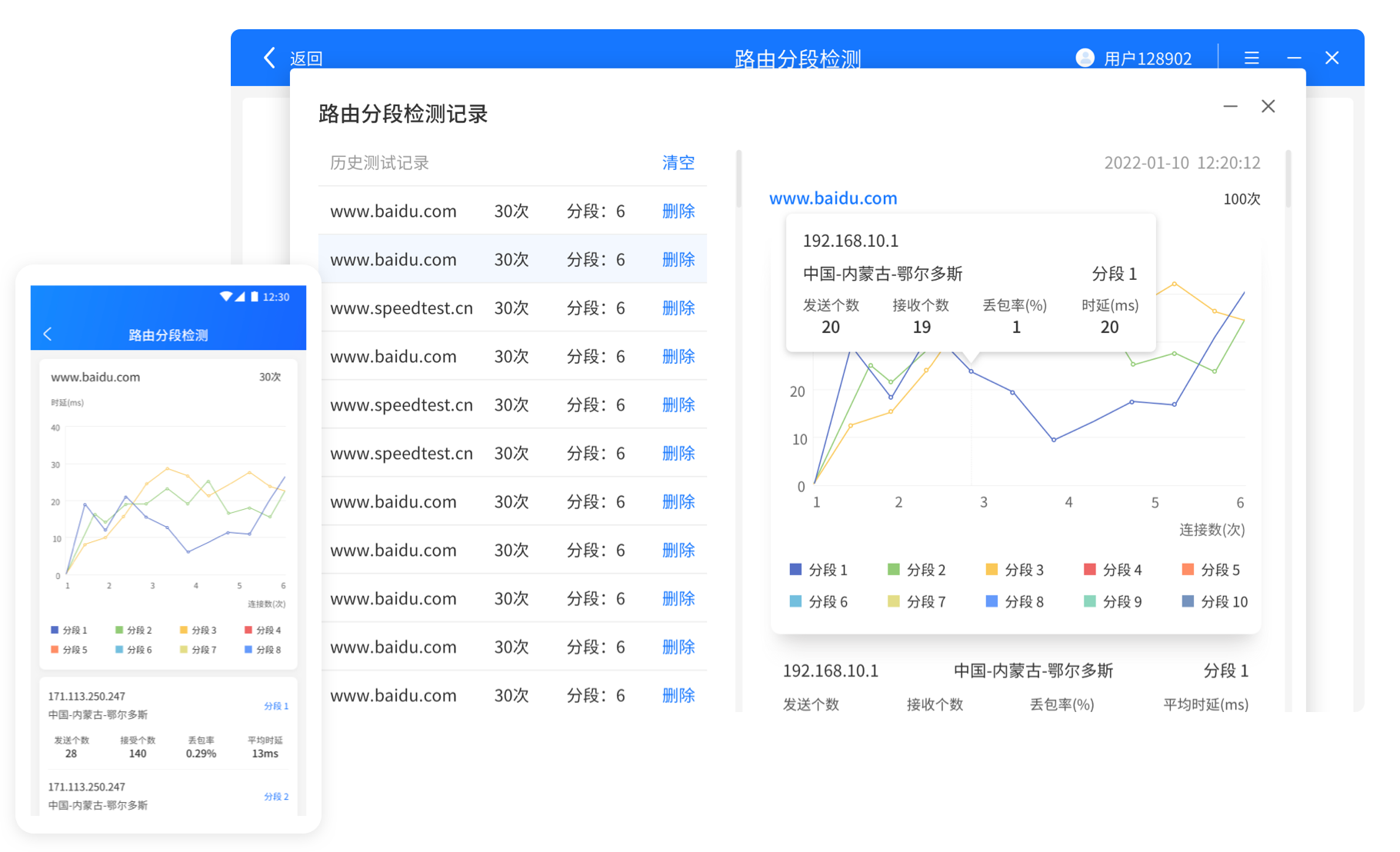Click the 分段 1 link in mobile result card
Image resolution: width=1400 pixels, height=852 pixels.
click(276, 706)
